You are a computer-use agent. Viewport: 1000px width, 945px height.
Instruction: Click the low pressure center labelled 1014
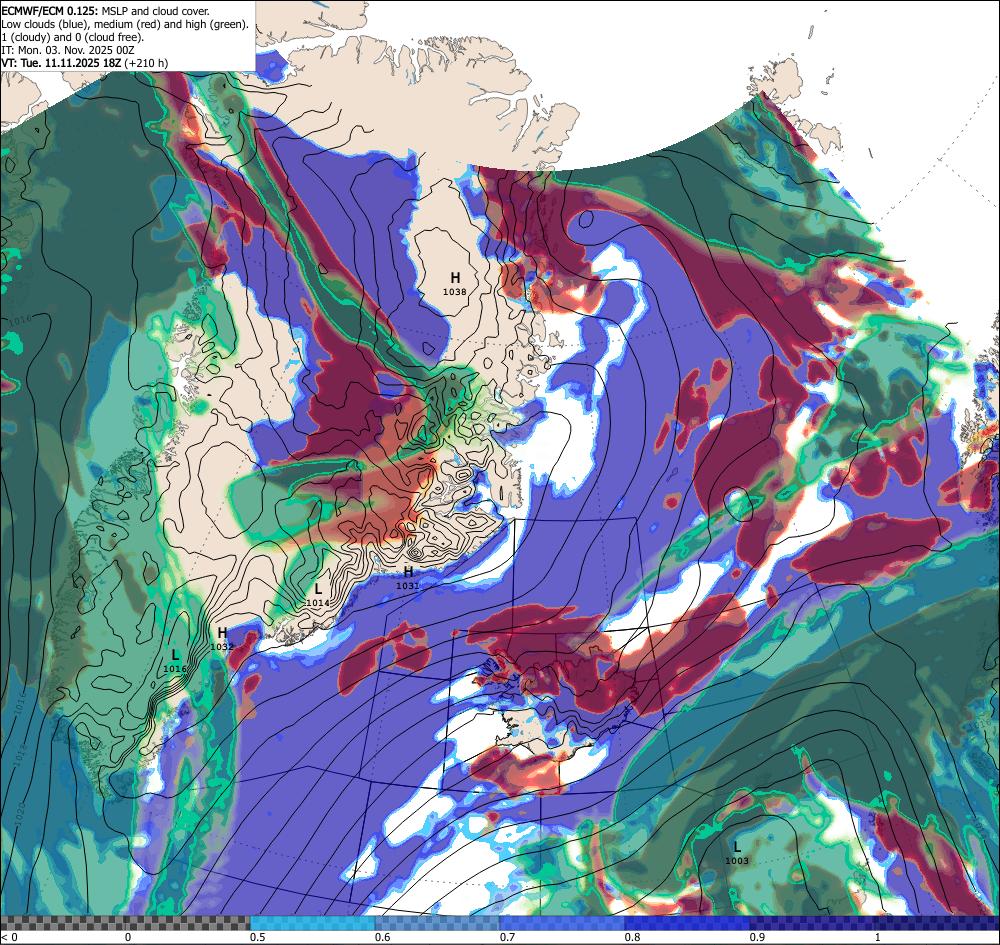pos(318,595)
